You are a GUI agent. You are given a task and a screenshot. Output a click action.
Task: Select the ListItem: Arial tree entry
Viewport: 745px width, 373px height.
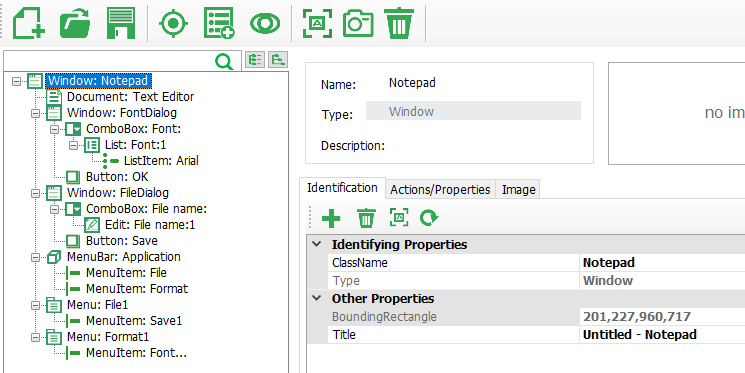161,161
